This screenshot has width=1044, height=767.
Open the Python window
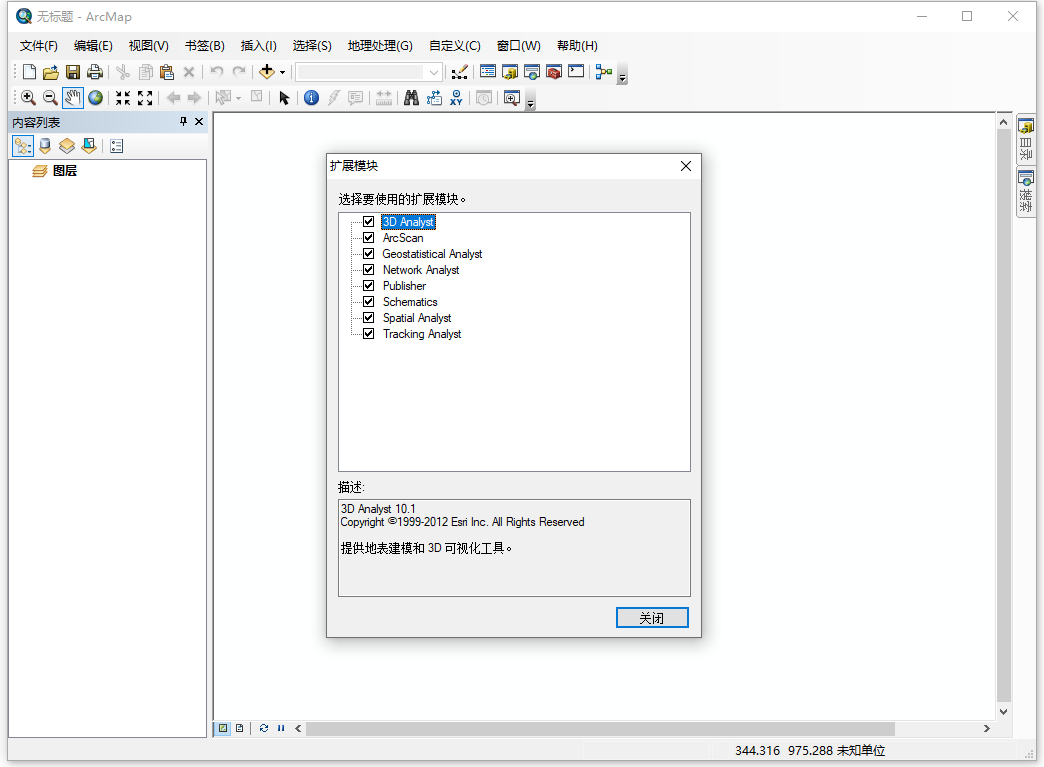[x=576, y=72]
